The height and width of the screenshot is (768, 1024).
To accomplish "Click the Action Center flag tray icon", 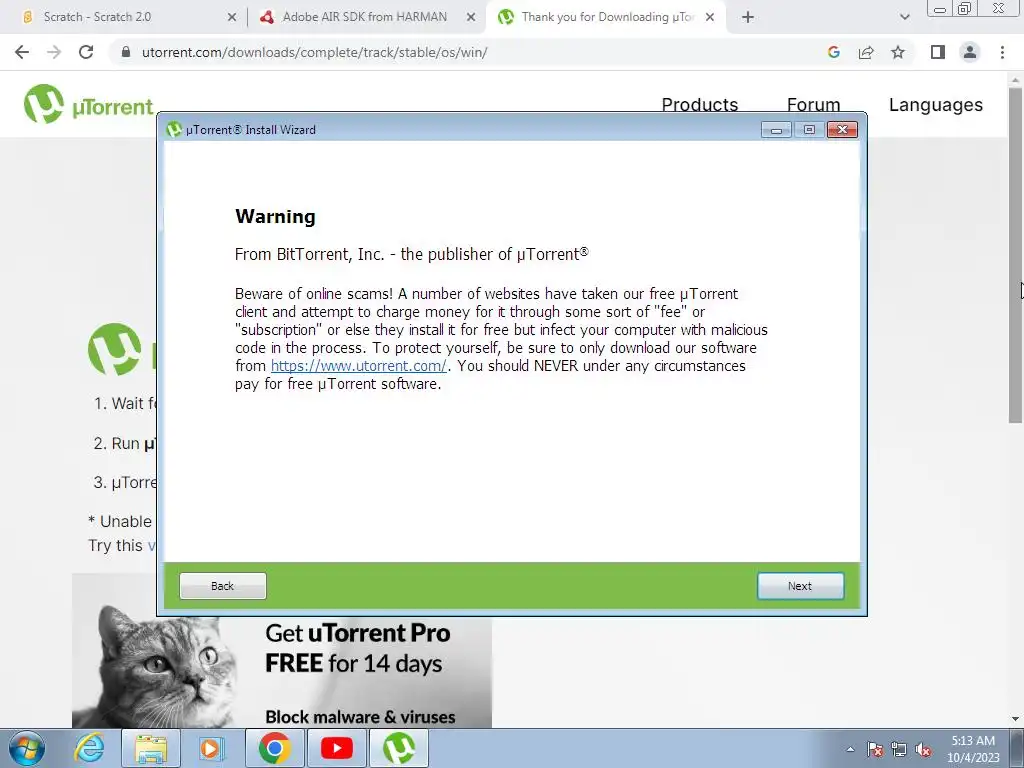I will (875, 749).
